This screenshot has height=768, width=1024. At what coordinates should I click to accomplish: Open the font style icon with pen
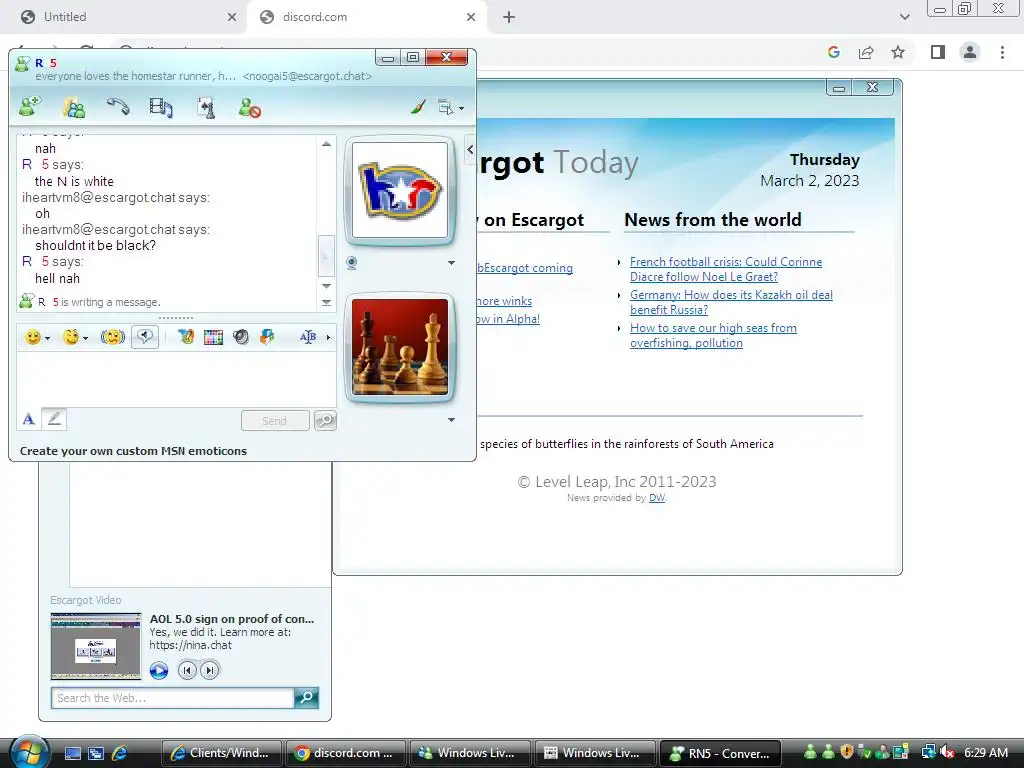[x=185, y=337]
